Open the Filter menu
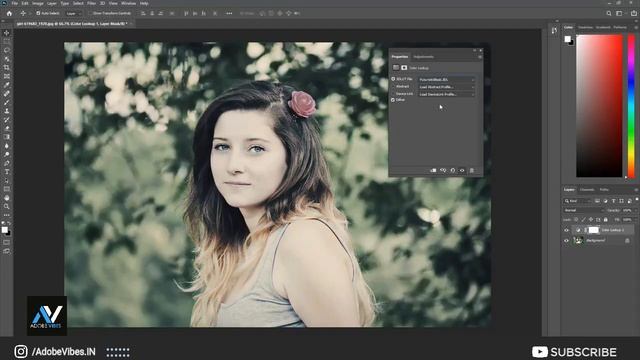 91,3
